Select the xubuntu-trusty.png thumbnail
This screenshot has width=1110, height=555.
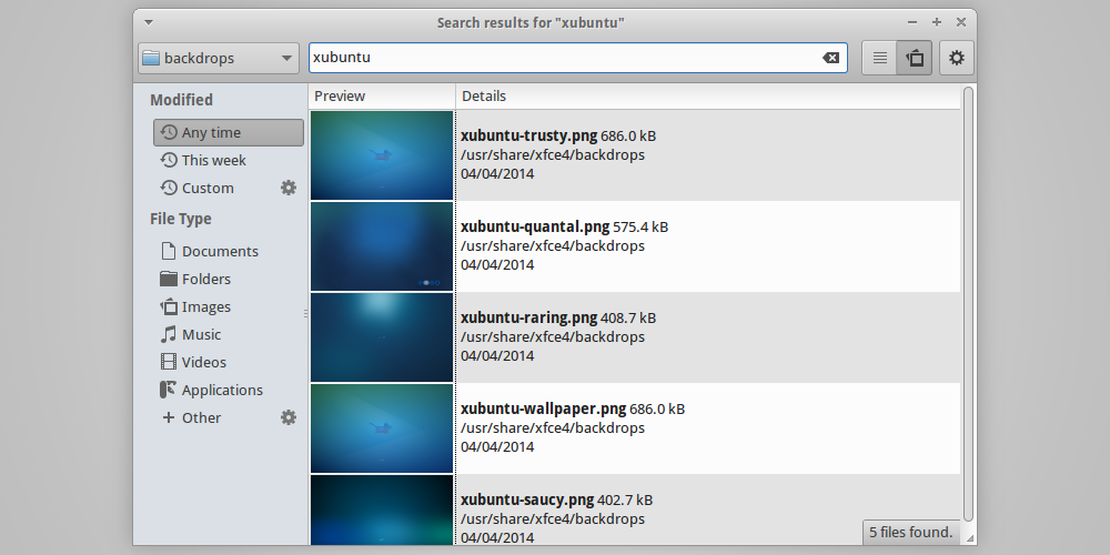[382, 155]
